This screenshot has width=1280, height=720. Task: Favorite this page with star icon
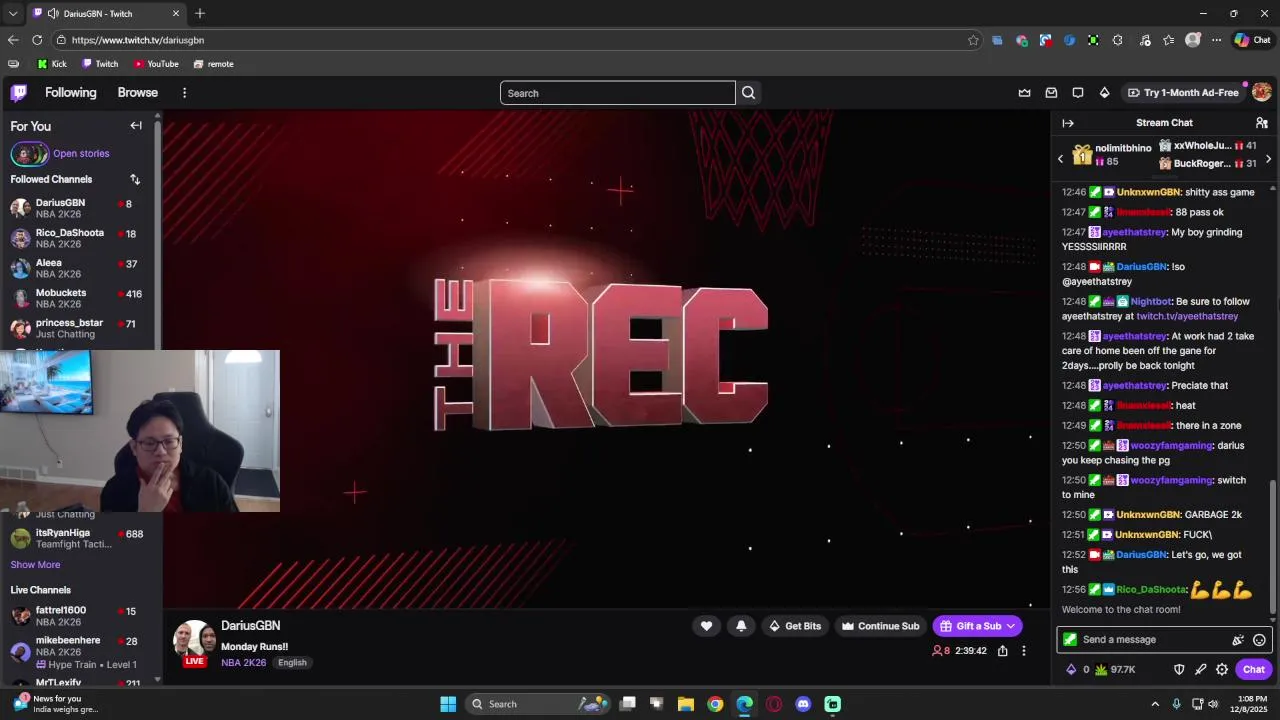coord(973,40)
